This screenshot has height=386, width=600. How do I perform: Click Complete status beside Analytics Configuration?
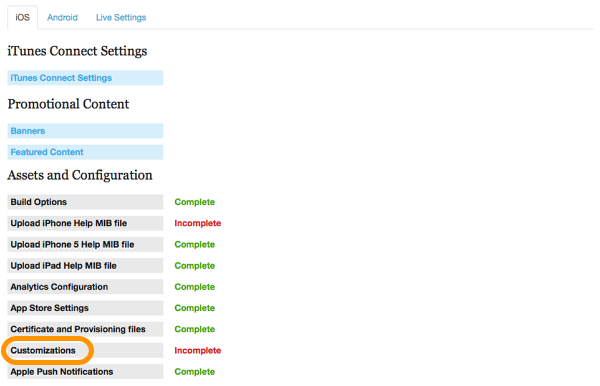(x=194, y=287)
